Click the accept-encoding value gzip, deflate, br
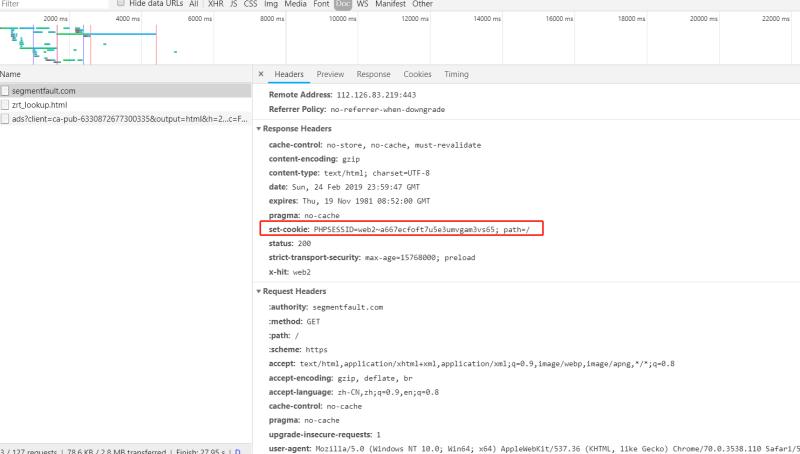The image size is (800, 454). tap(375, 378)
